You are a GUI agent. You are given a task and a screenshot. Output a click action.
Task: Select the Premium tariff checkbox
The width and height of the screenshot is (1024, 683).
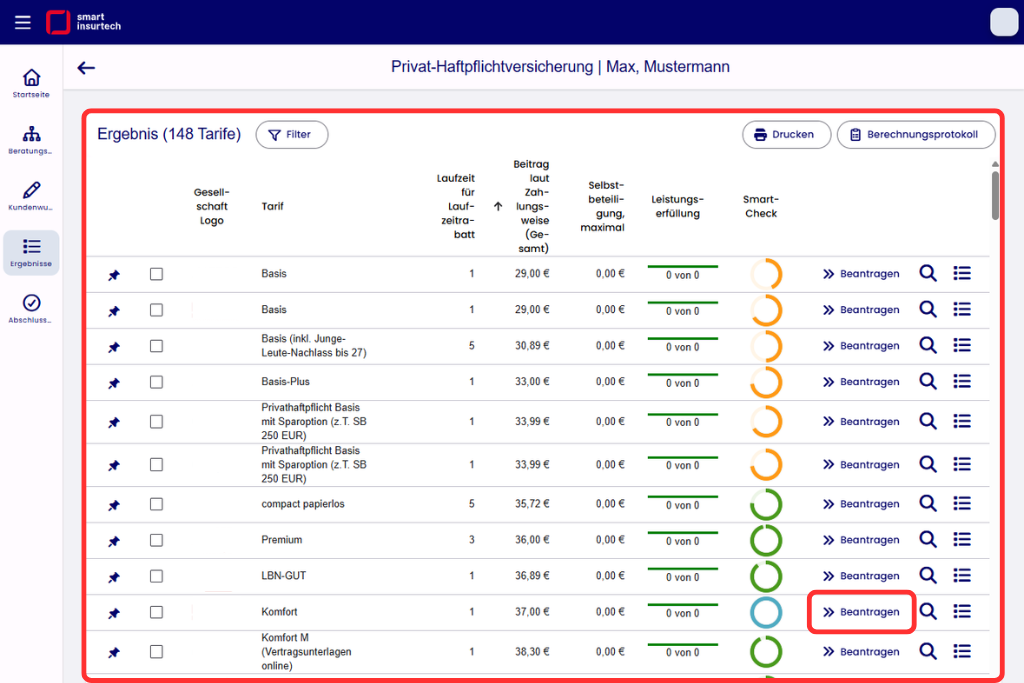coord(156,540)
